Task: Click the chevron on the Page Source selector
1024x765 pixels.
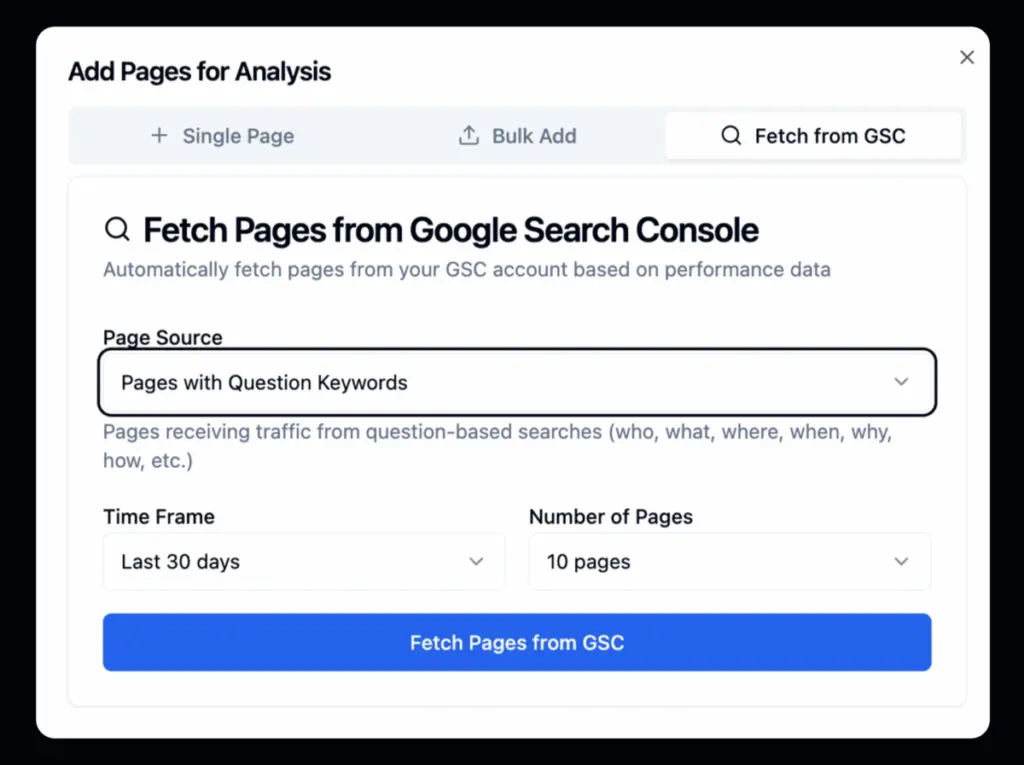Action: click(x=901, y=382)
